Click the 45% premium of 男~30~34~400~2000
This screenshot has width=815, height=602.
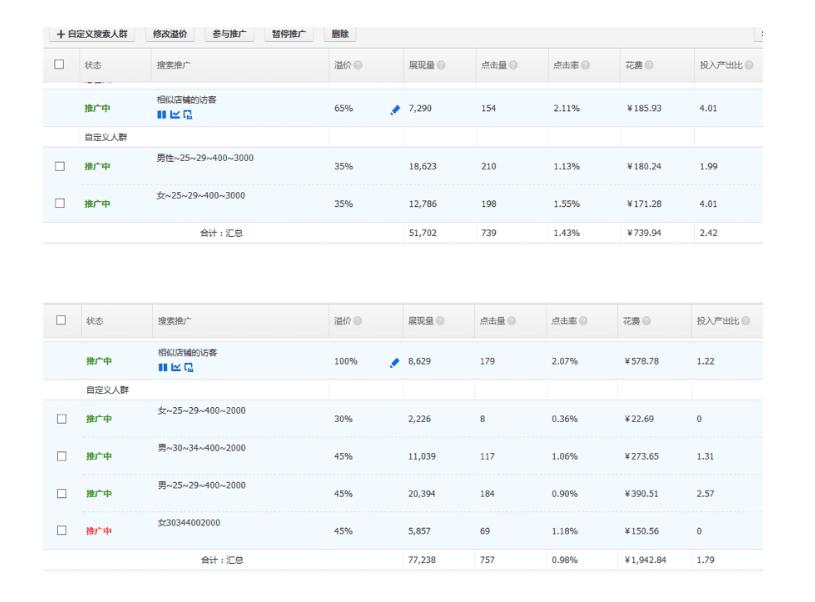click(x=343, y=456)
